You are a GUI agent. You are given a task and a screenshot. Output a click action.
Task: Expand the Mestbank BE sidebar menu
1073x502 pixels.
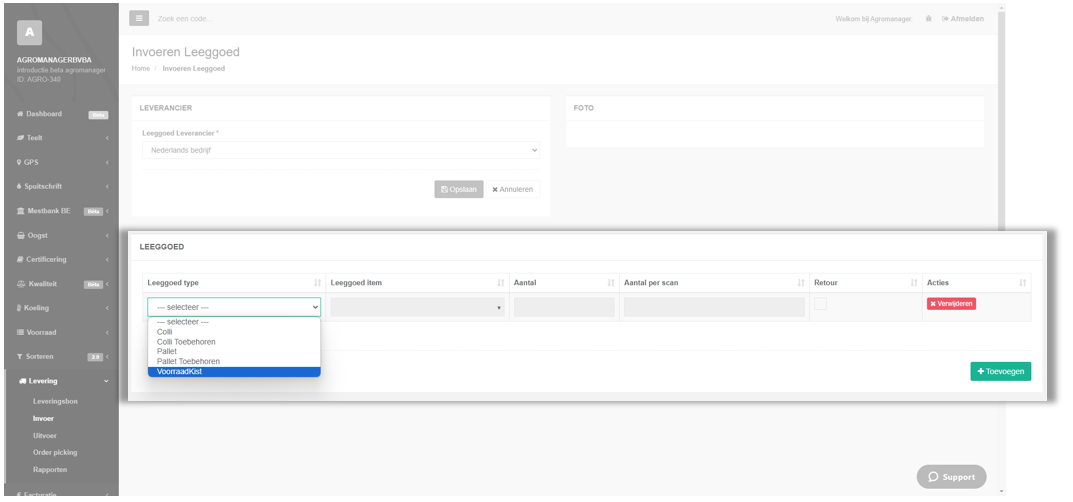[62, 211]
